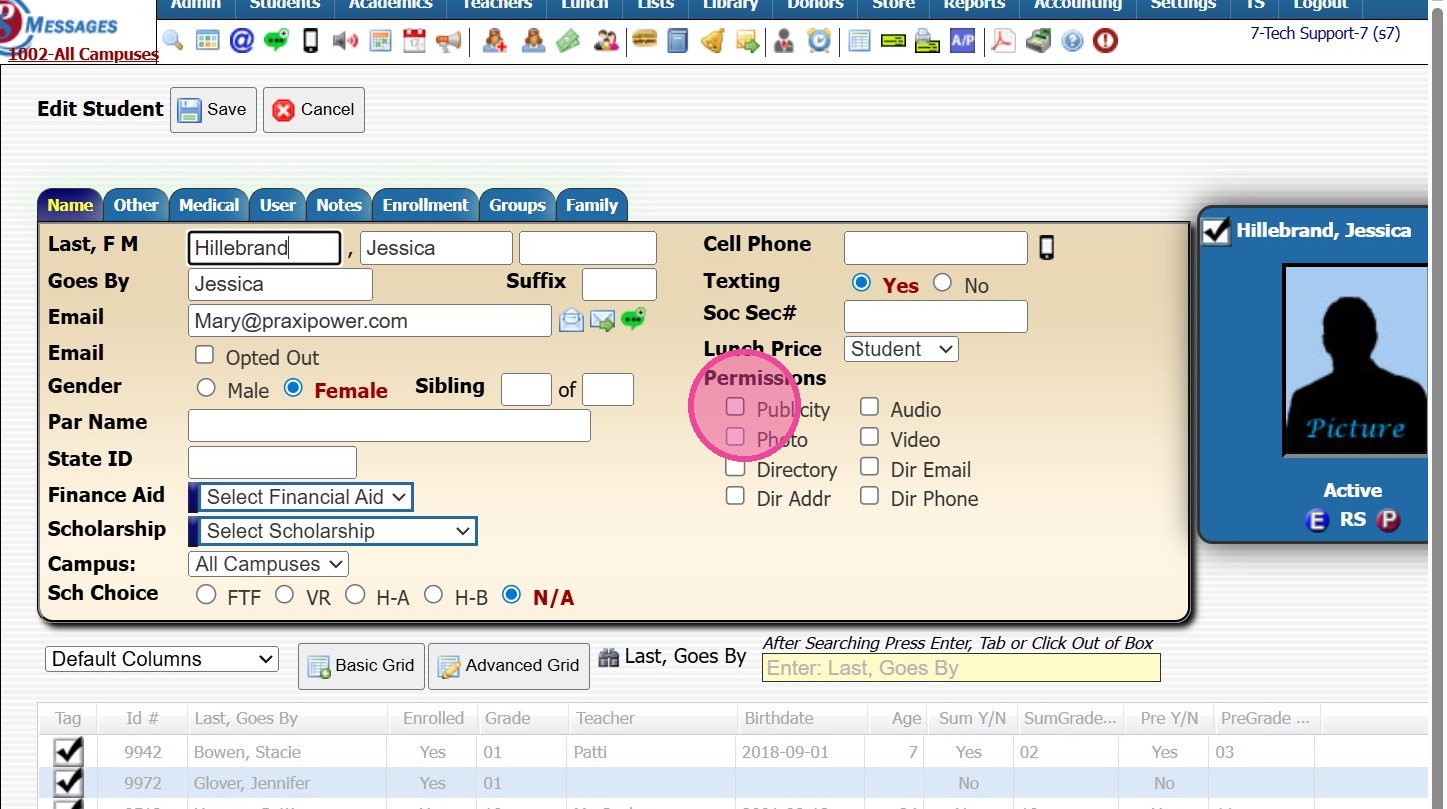The image size is (1447, 809).
Task: Open the hamburger lunch icon
Action: click(644, 40)
